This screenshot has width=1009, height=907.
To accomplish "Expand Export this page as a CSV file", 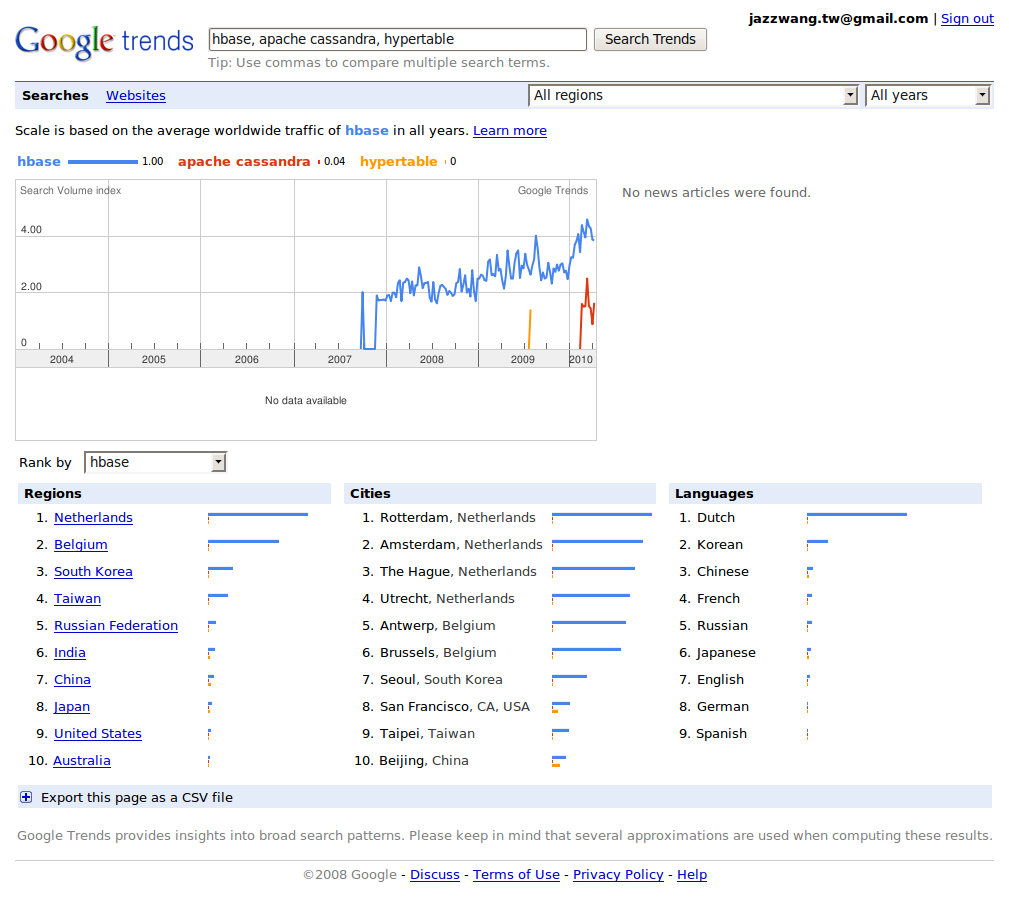I will (136, 797).
